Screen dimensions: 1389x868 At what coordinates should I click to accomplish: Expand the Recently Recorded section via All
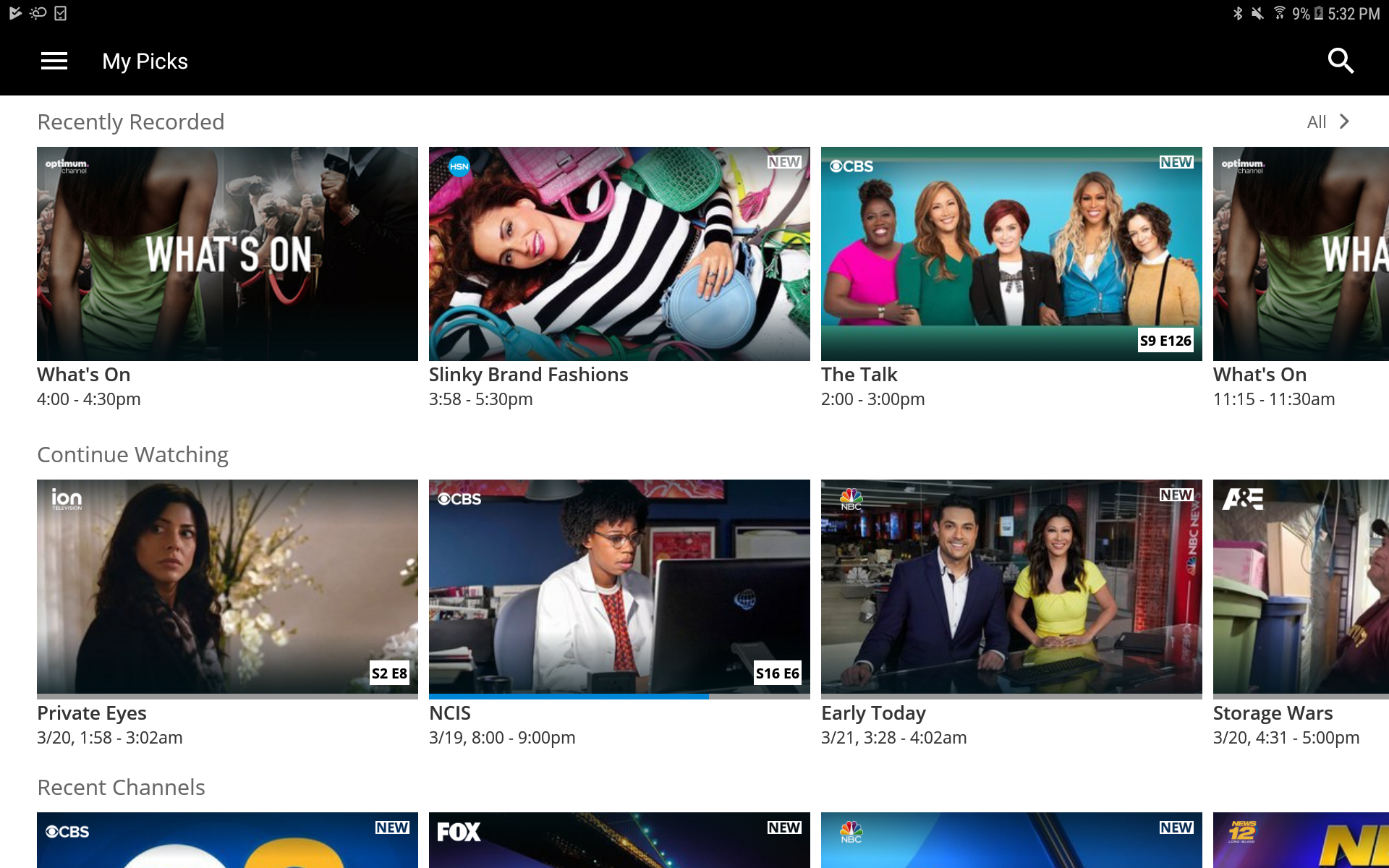coord(1328,120)
